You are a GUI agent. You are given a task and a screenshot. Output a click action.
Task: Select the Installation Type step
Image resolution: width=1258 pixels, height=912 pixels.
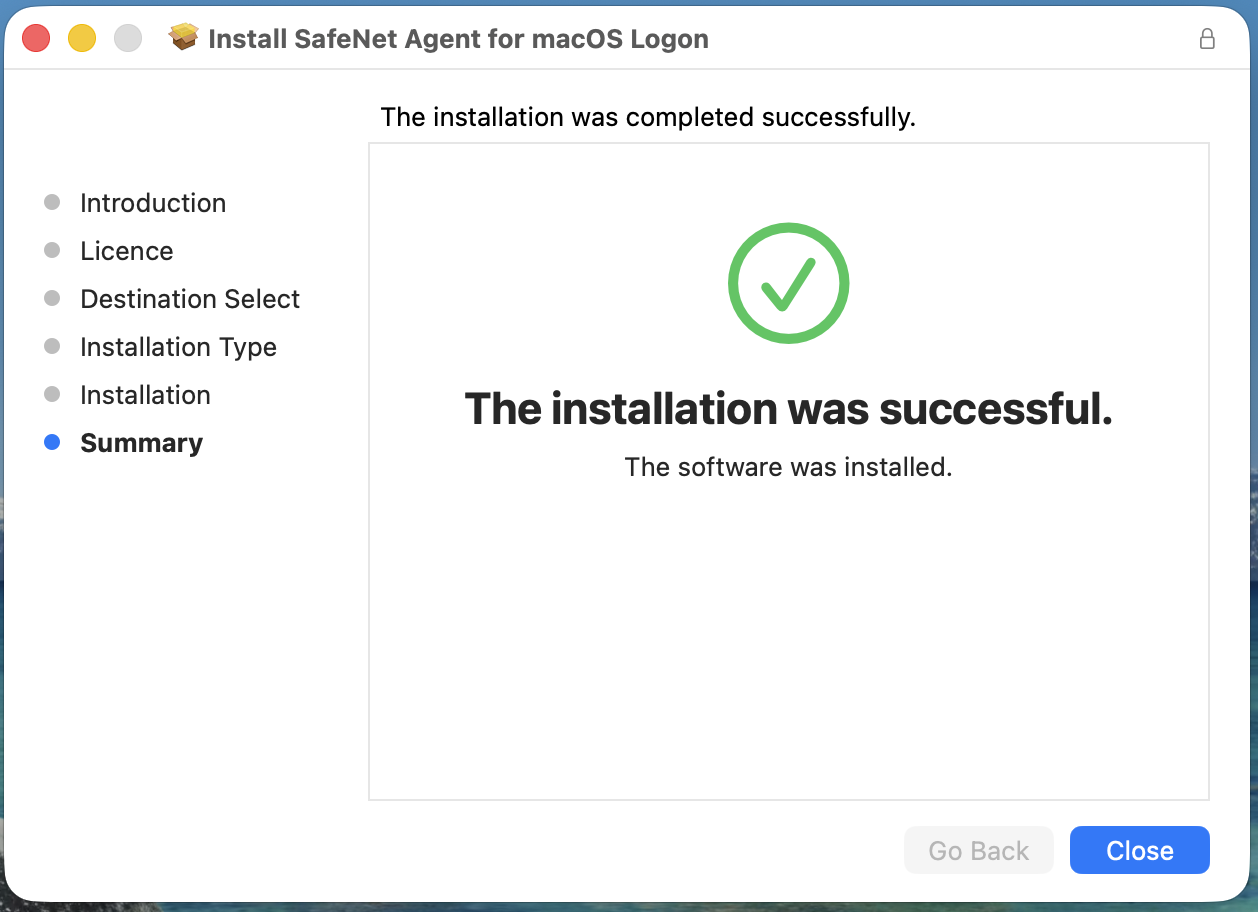coord(178,347)
